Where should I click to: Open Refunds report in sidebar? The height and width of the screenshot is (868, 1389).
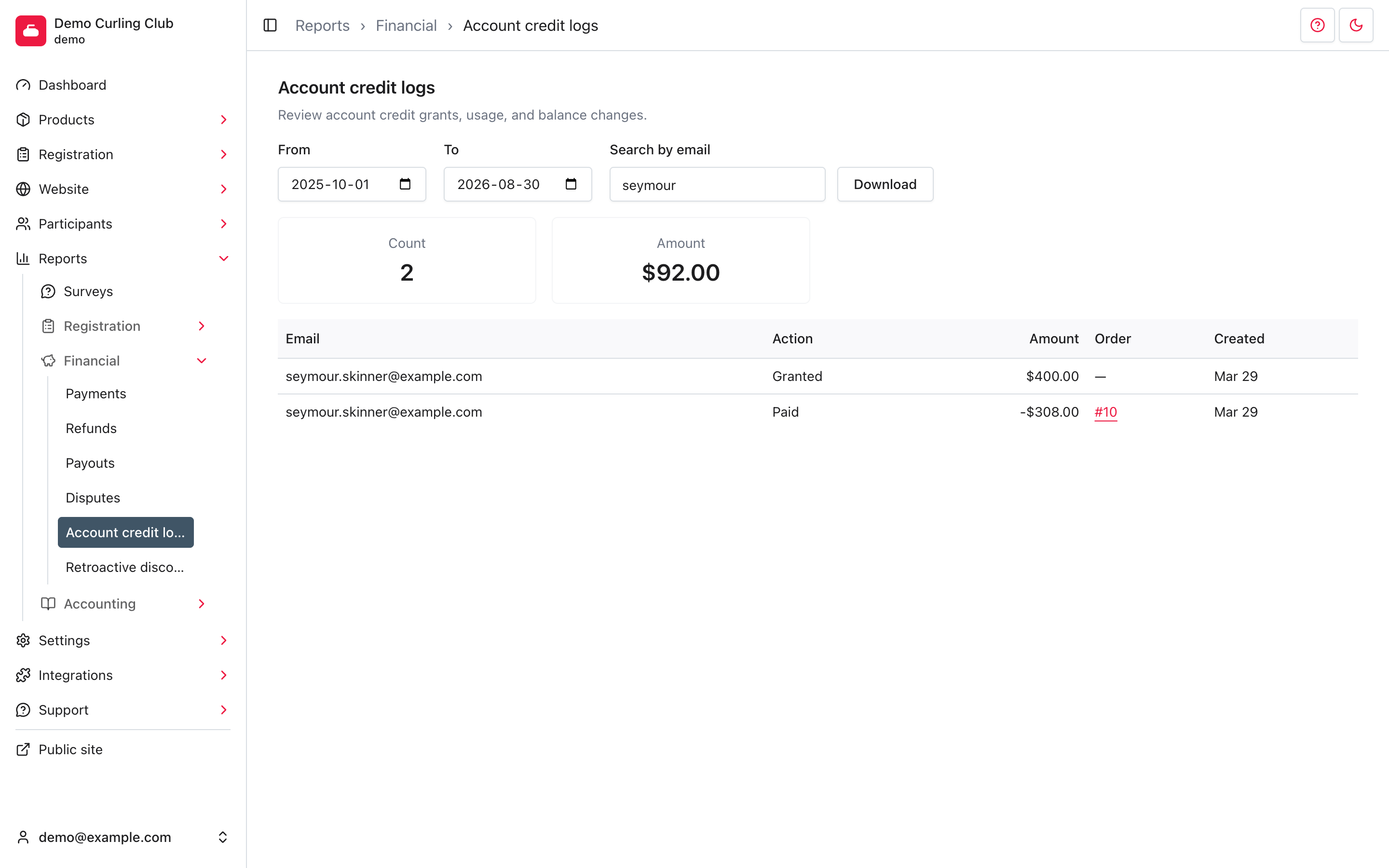91,428
